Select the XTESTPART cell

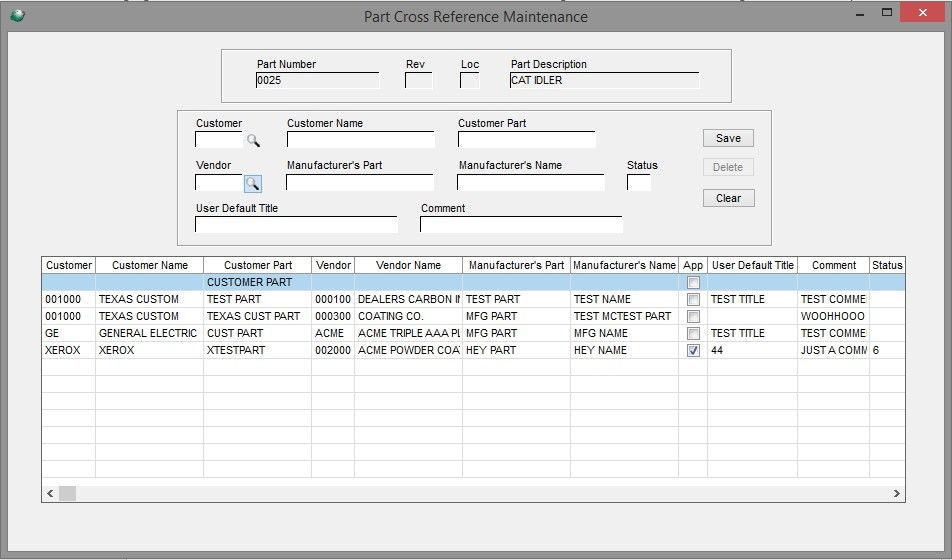click(x=257, y=350)
